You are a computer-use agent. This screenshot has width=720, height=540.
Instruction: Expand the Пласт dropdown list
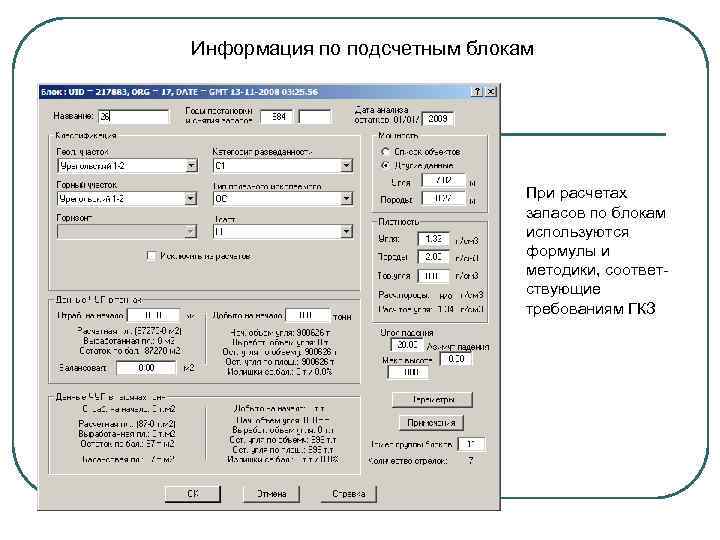347,231
